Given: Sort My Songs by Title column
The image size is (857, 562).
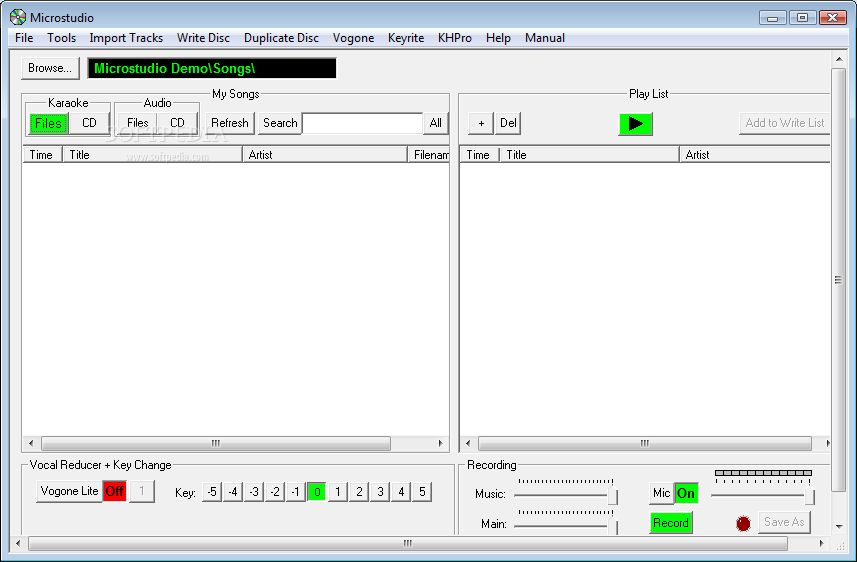Looking at the screenshot, I should pos(152,155).
